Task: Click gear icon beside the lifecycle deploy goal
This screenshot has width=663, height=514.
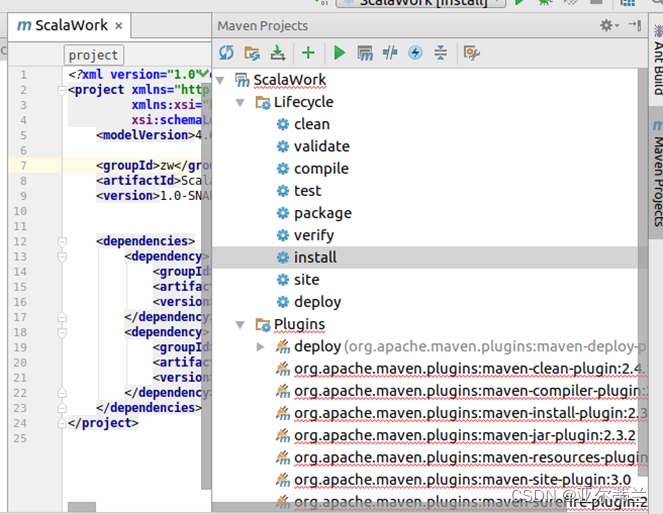Action: [x=282, y=302]
